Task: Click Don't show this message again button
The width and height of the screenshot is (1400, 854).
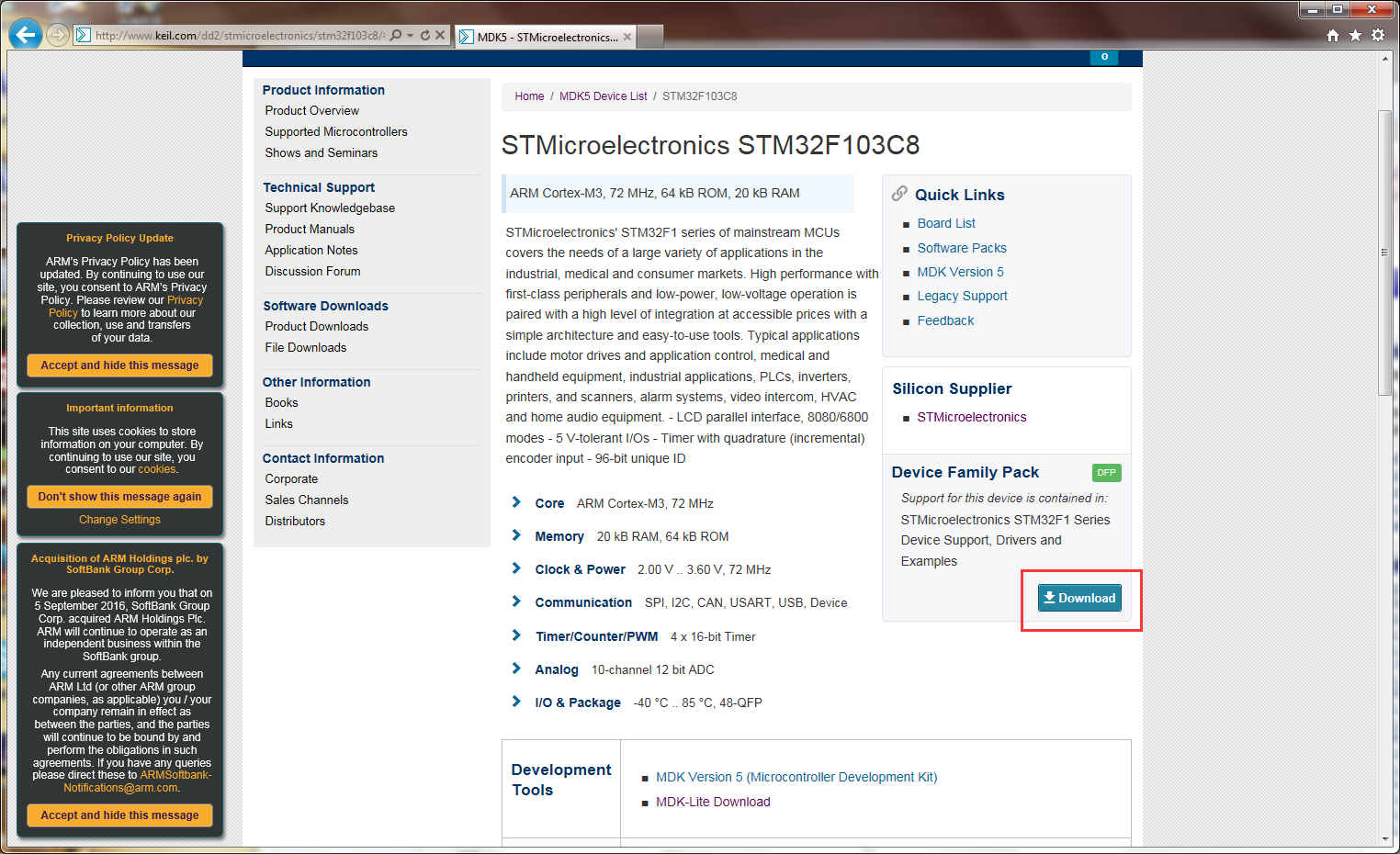Action: [x=119, y=497]
